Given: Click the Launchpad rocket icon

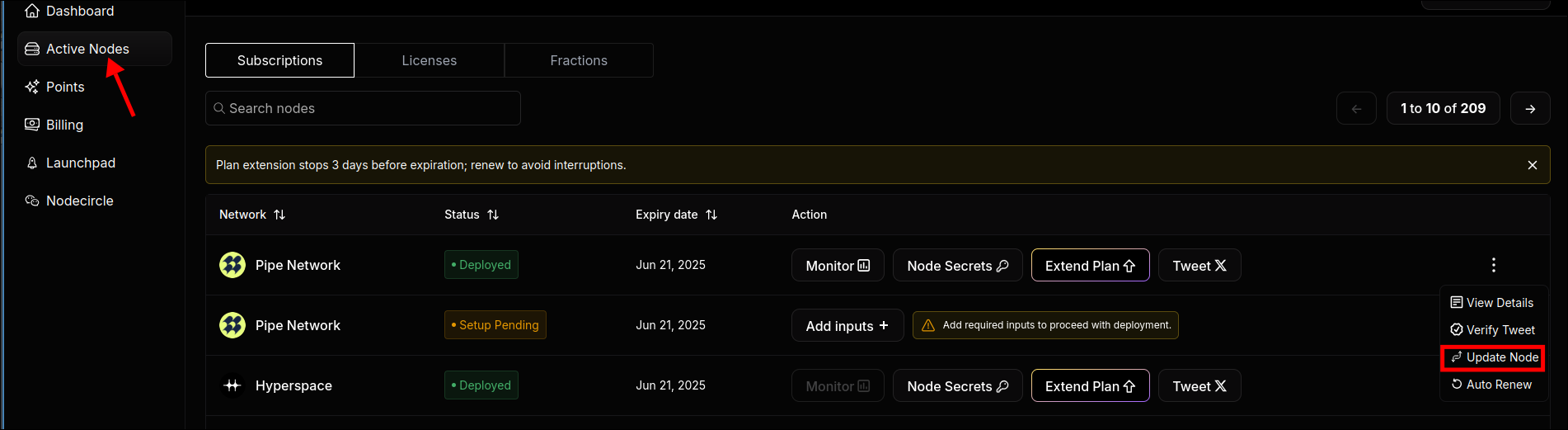Looking at the screenshot, I should (32, 163).
